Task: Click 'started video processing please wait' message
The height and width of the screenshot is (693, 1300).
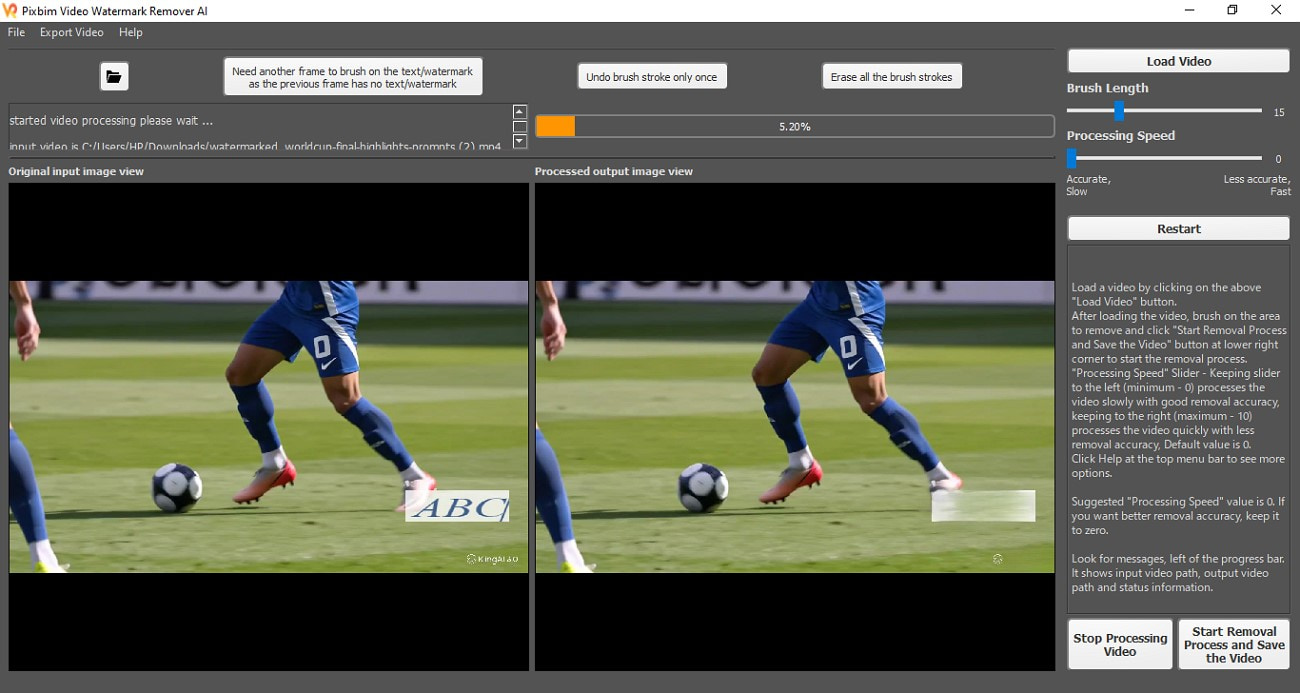Action: tap(112, 121)
